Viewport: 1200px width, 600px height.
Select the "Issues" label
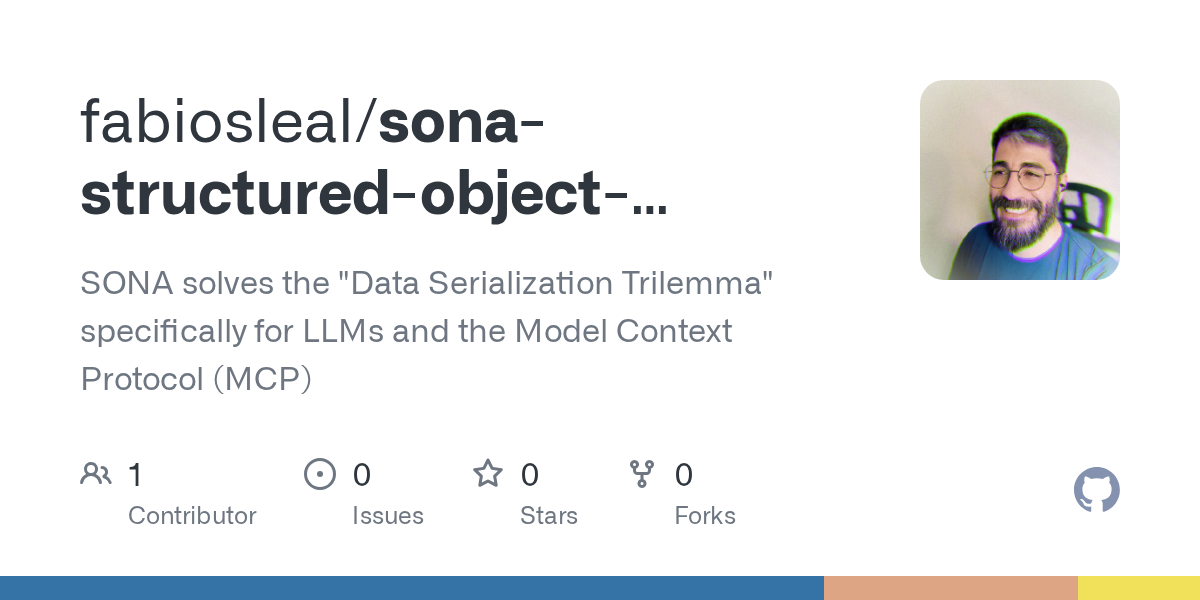click(388, 516)
